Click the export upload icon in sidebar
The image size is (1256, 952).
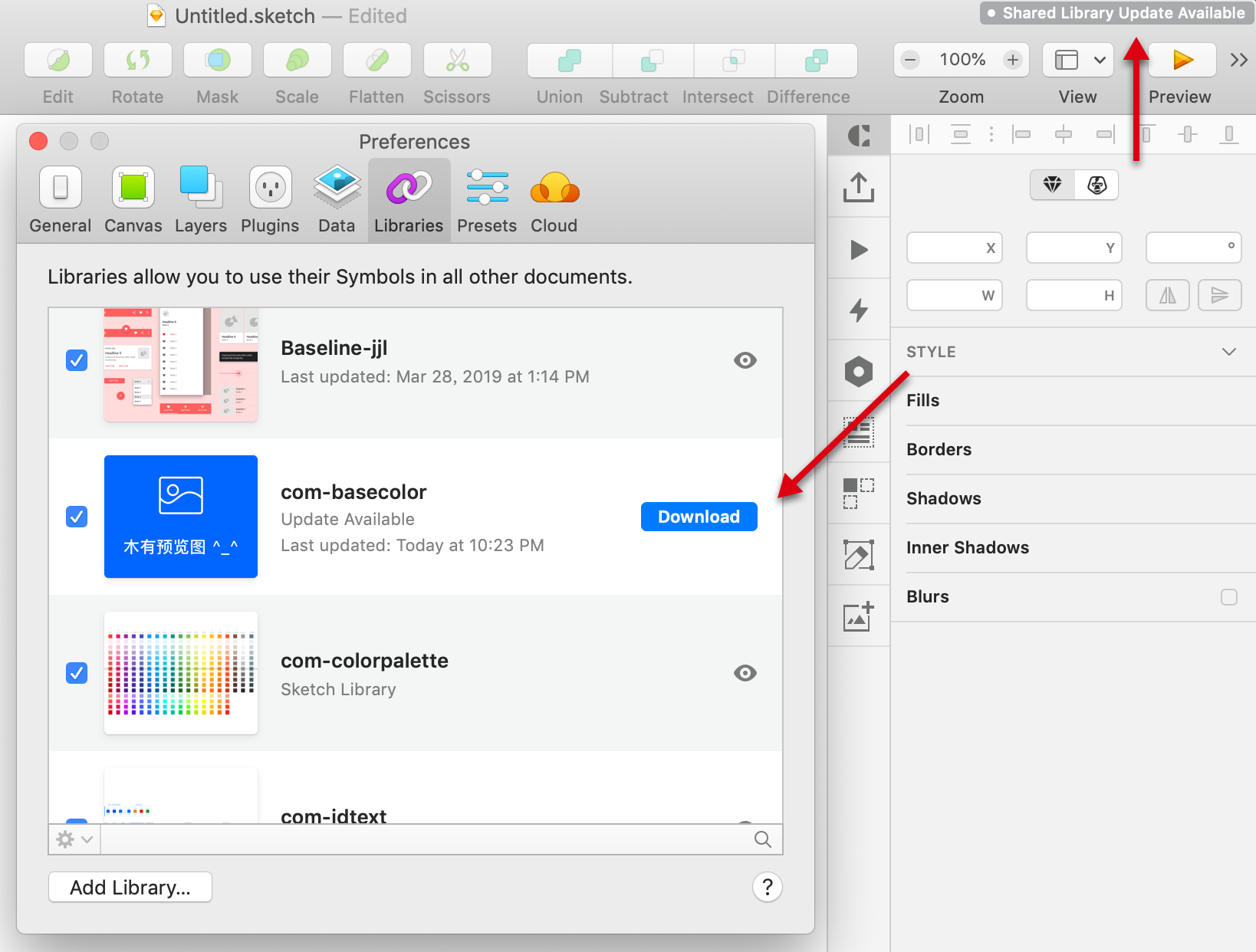(x=859, y=186)
